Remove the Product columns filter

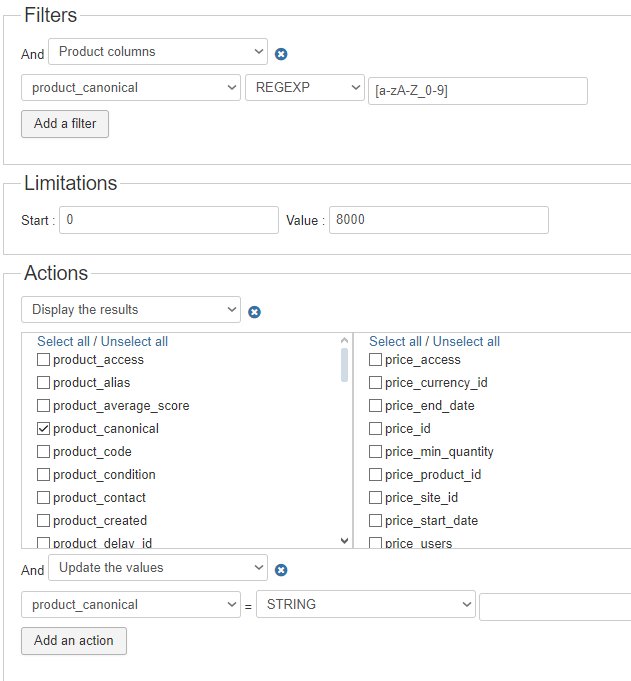coord(281,54)
